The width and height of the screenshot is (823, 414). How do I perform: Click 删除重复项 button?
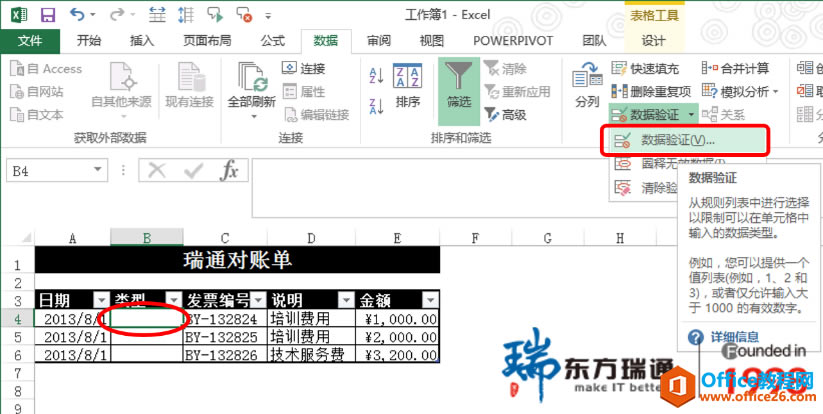pyautogui.click(x=651, y=92)
